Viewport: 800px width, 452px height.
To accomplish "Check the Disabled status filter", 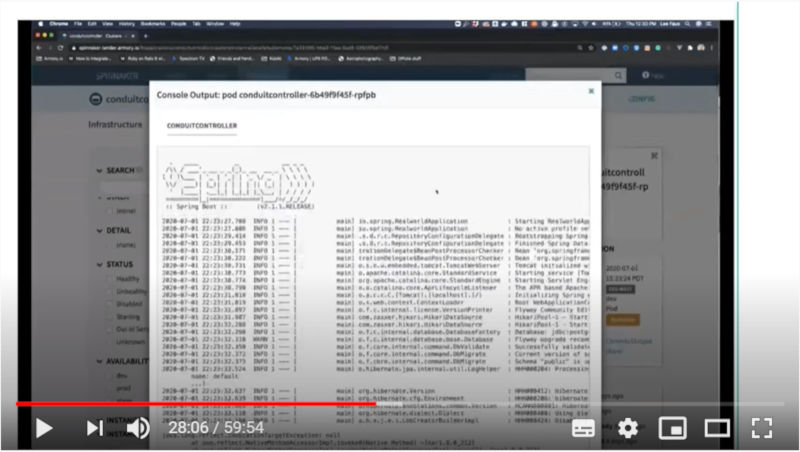I will (110, 304).
